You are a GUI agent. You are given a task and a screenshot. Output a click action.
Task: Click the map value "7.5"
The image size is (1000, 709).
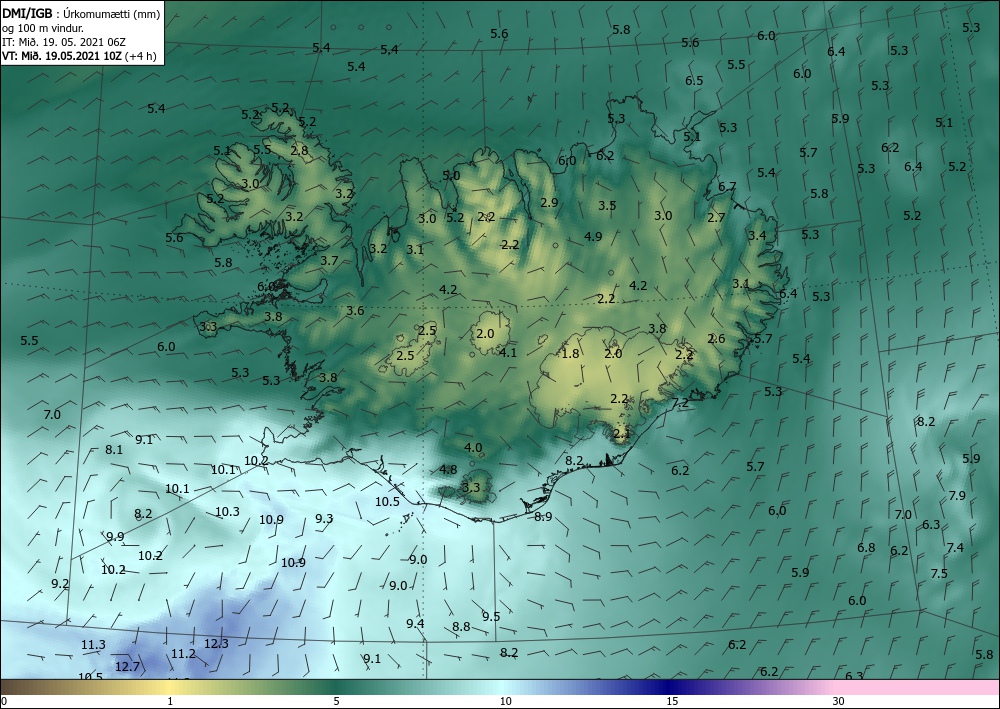pos(939,574)
